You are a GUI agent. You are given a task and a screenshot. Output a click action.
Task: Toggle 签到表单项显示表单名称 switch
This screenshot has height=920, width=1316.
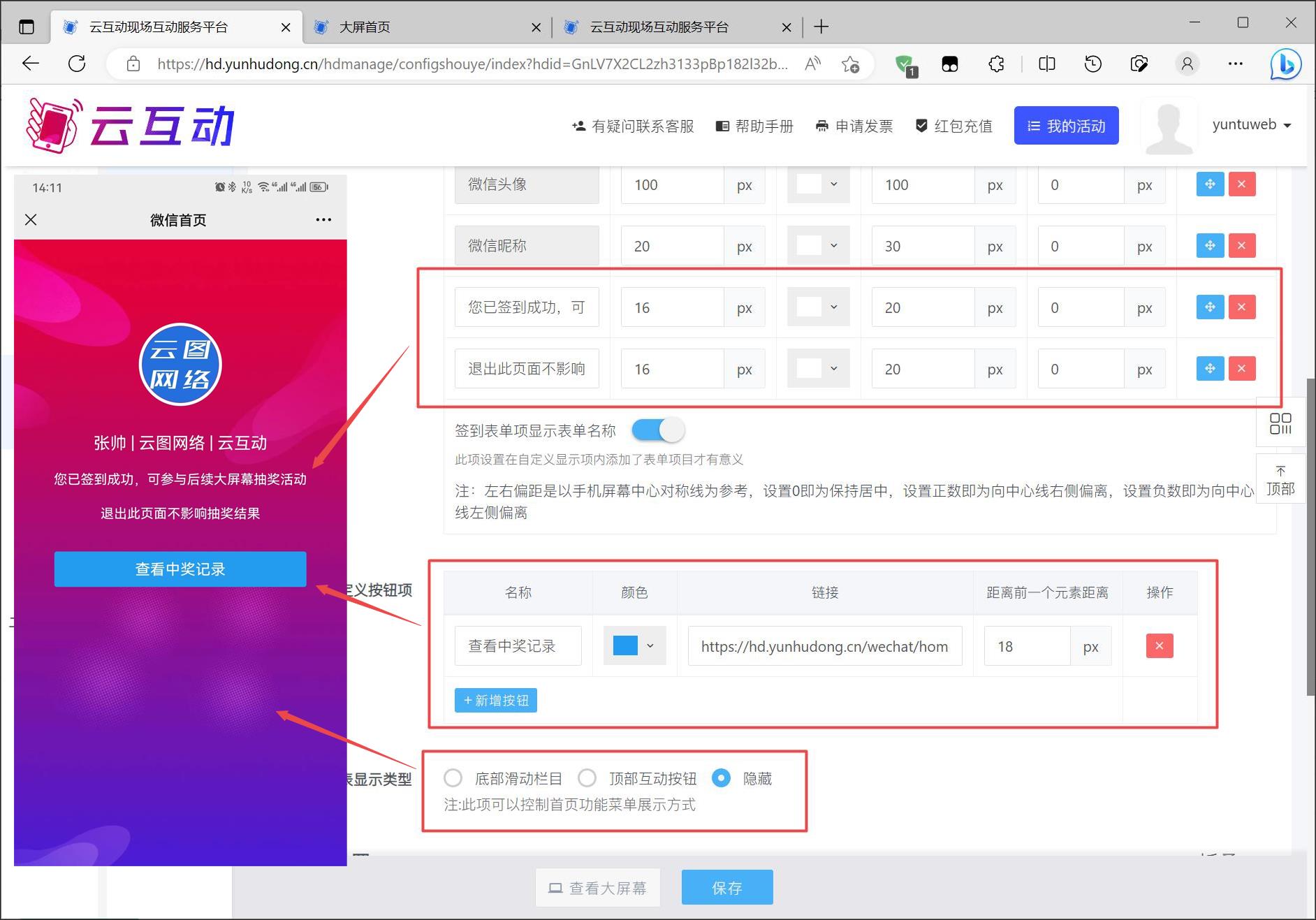[x=658, y=430]
